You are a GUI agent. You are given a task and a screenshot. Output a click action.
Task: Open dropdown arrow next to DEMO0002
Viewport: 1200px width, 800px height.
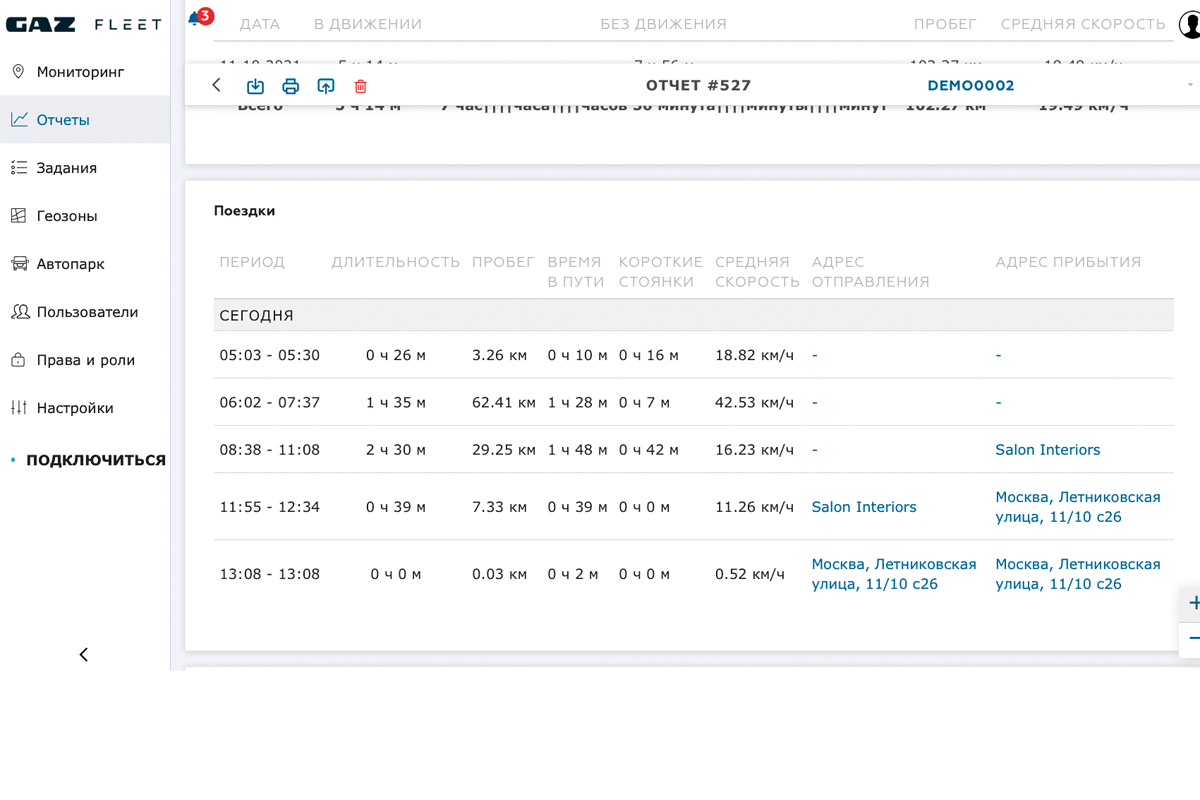pyautogui.click(x=1190, y=85)
